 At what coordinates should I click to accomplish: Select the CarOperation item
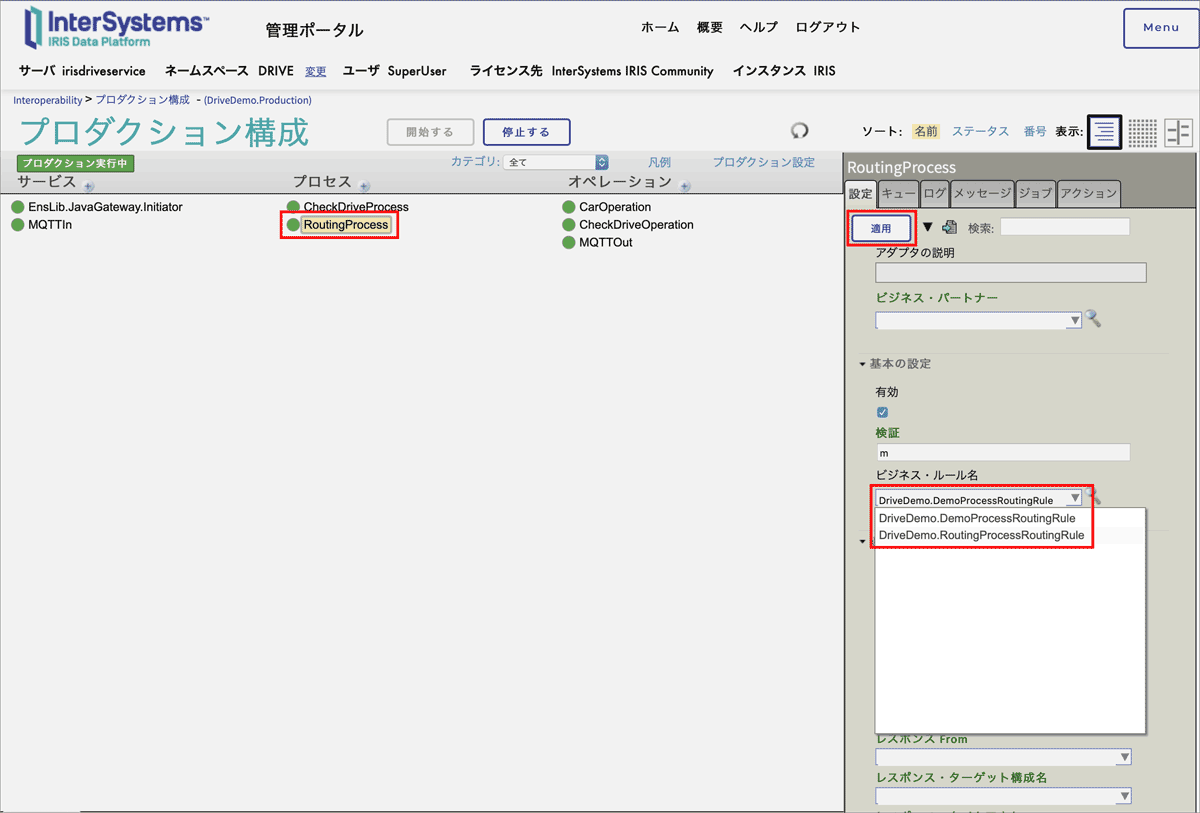615,207
